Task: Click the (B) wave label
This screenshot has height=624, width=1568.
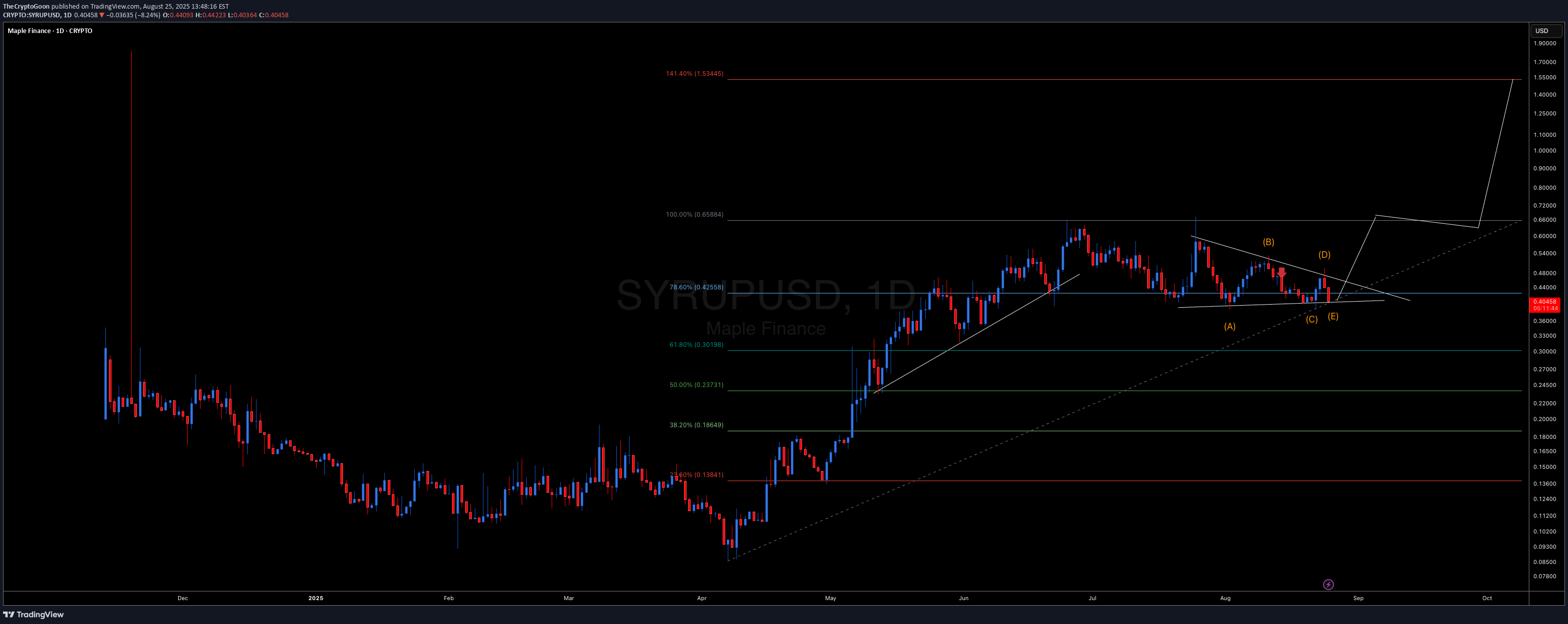Action: (1268, 242)
